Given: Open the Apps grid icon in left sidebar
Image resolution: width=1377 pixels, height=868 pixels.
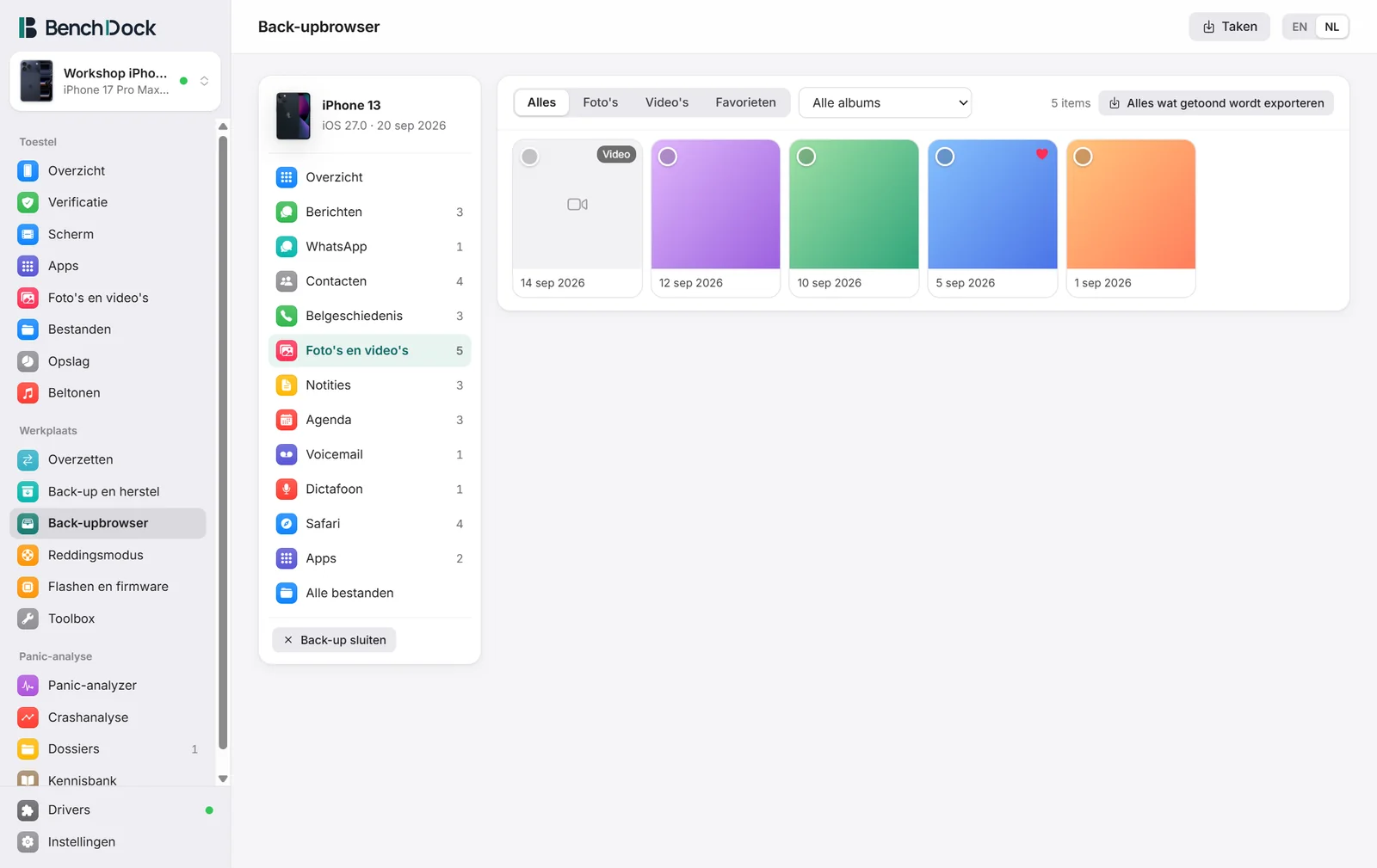Looking at the screenshot, I should click(28, 266).
